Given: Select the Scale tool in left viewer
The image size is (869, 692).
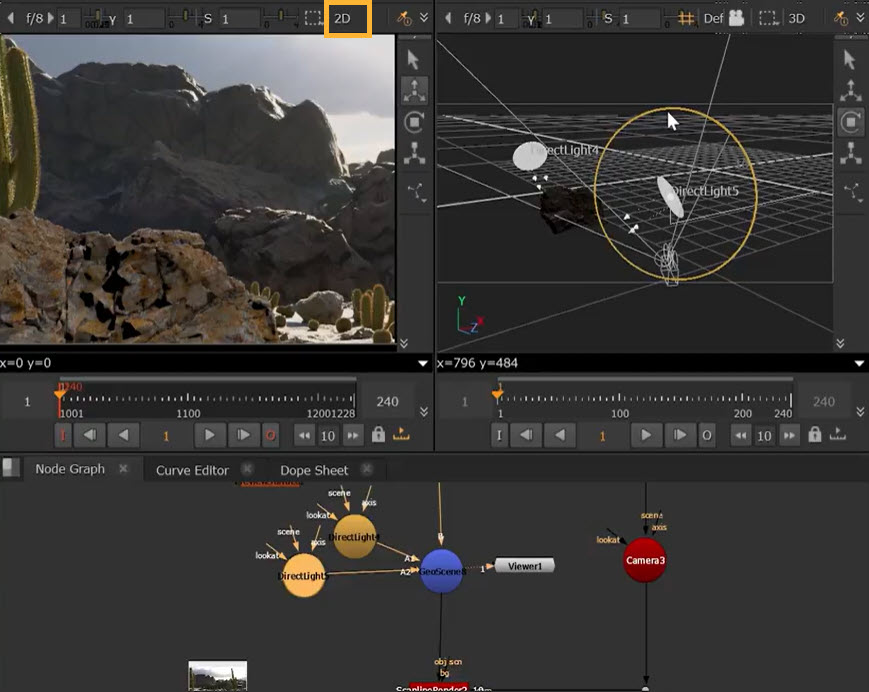Looking at the screenshot, I should coord(414,154).
